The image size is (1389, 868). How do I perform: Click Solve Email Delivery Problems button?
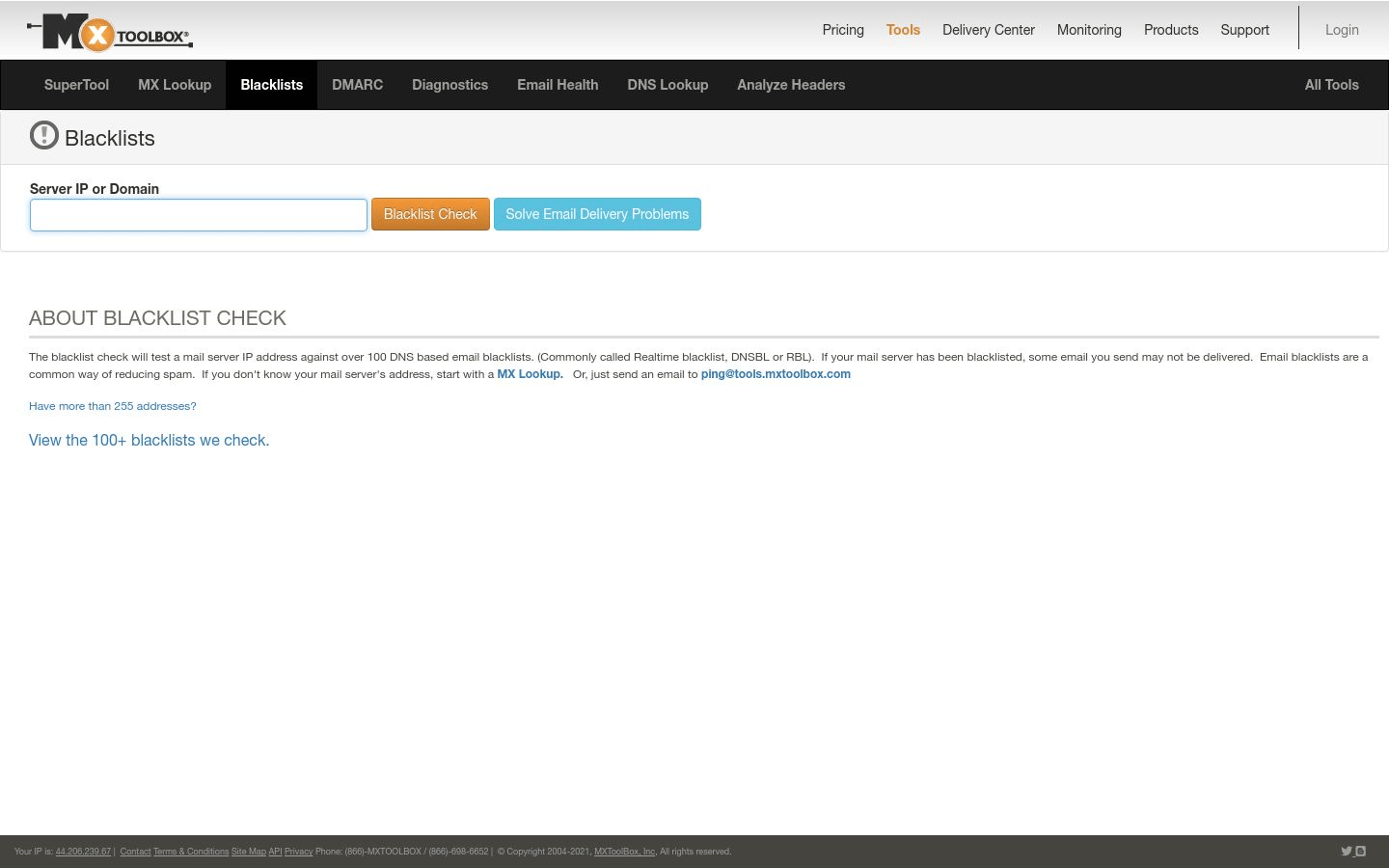(x=597, y=214)
